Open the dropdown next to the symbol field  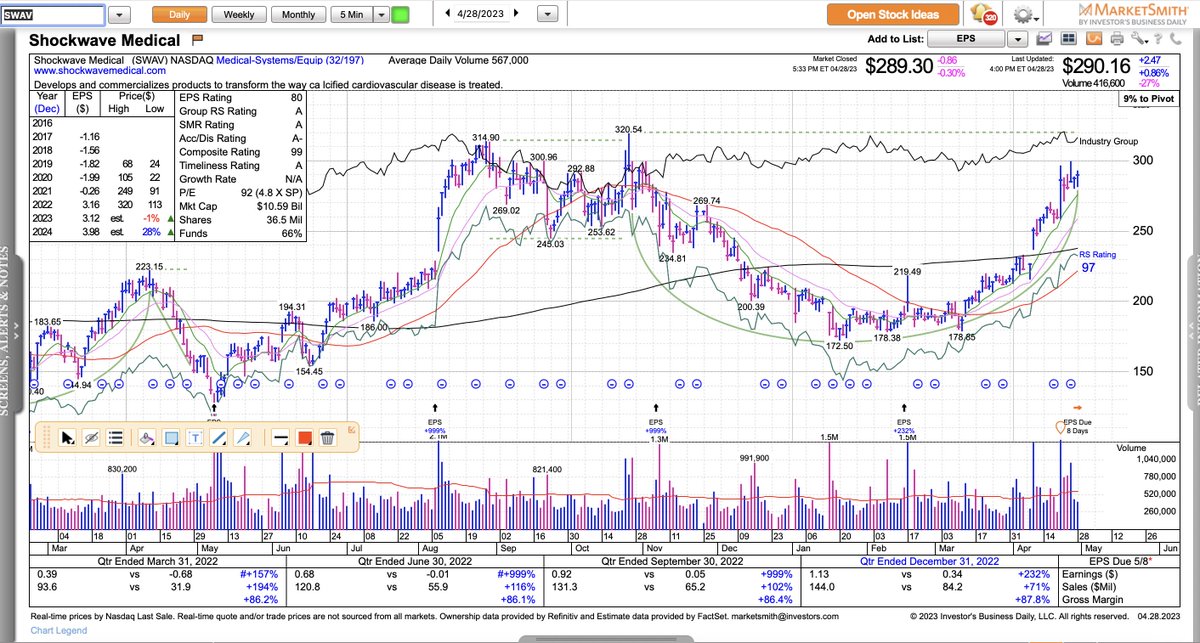(120, 15)
